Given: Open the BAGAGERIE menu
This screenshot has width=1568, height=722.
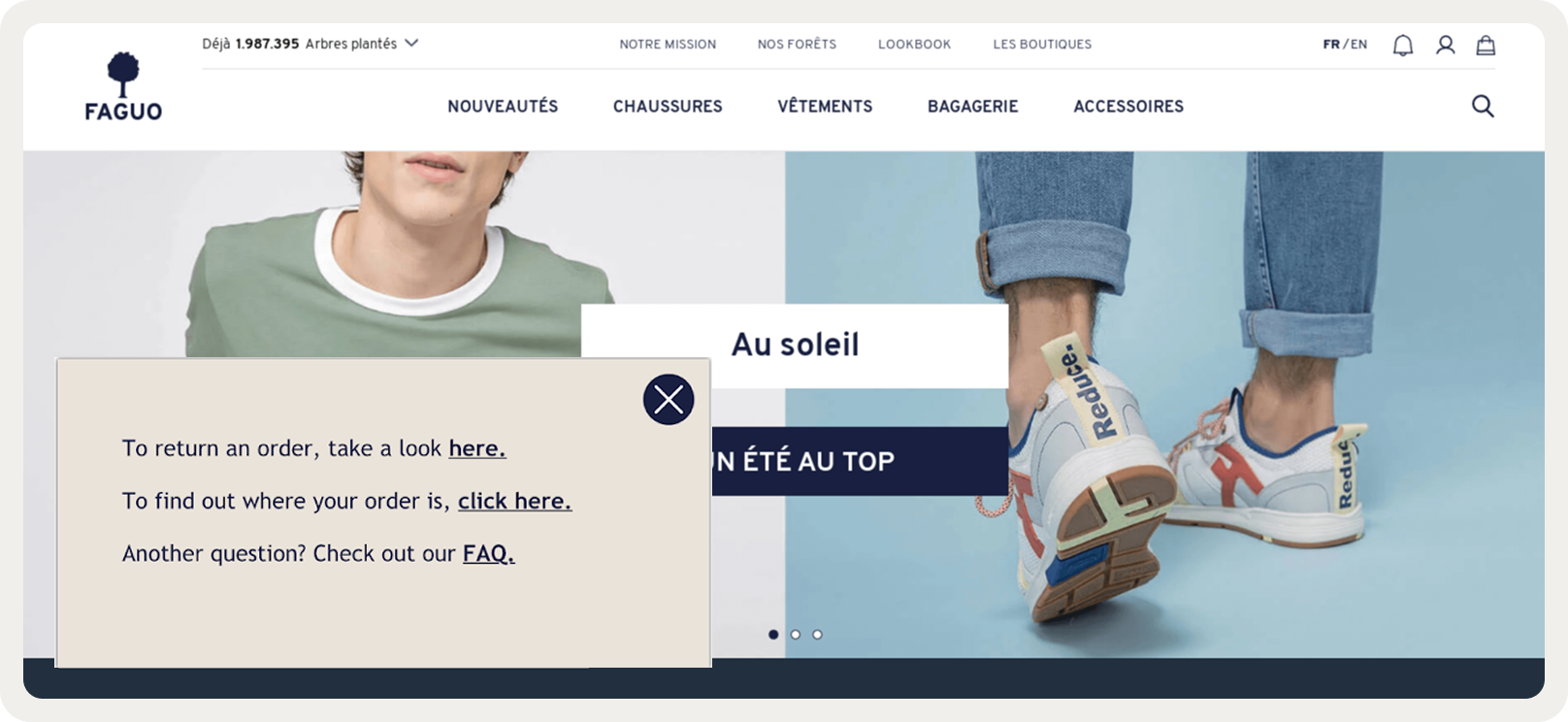Looking at the screenshot, I should pos(973,106).
